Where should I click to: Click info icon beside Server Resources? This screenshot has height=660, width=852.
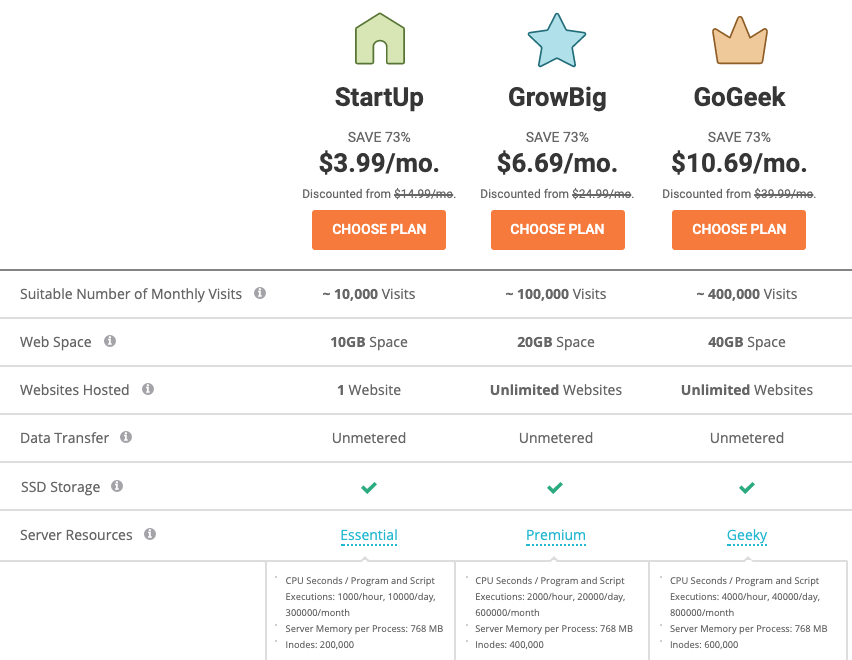150,534
